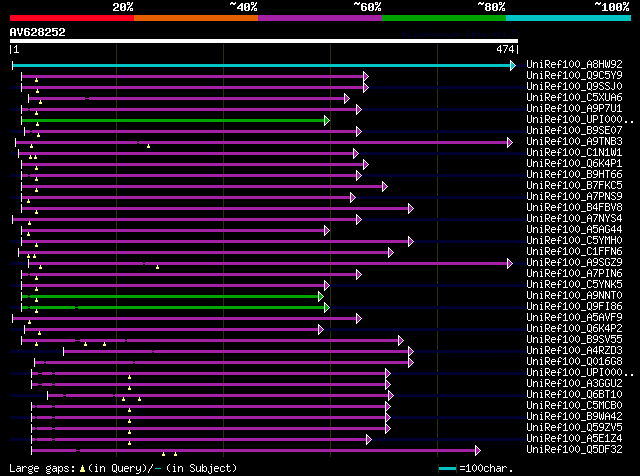Select the UniRef100_A7NYS4 label
Viewport: 640px width, 476px height.
click(x=574, y=219)
